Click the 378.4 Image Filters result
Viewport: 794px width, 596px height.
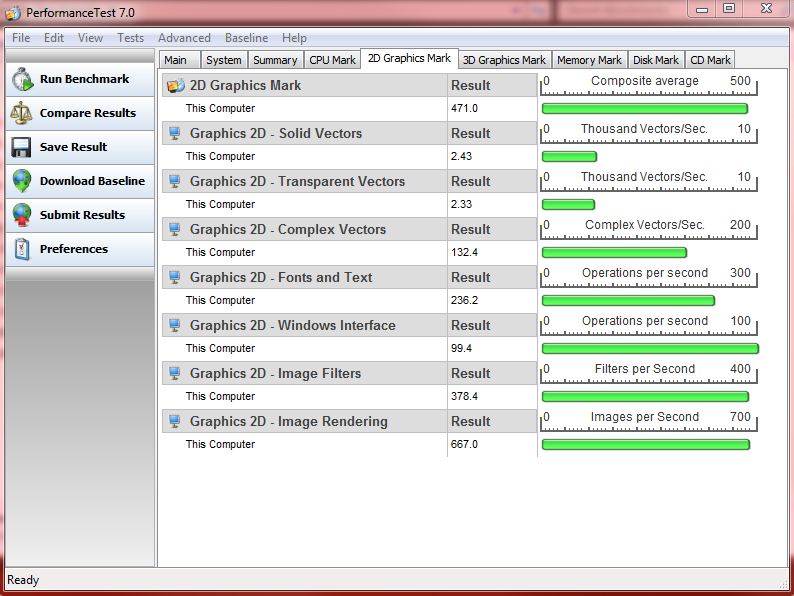click(x=464, y=396)
